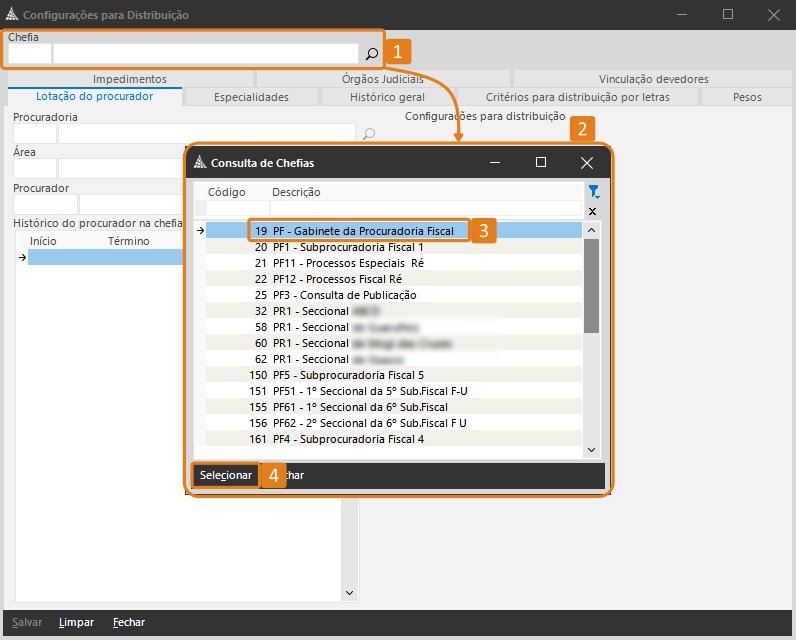Sort by the Código column header
Image resolution: width=796 pixels, height=640 pixels.
coord(226,192)
